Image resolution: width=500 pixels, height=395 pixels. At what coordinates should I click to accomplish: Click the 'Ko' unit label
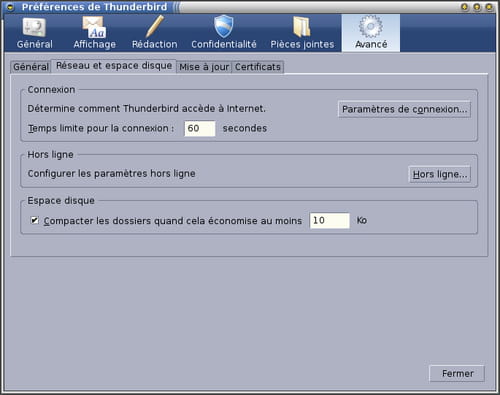(x=362, y=220)
